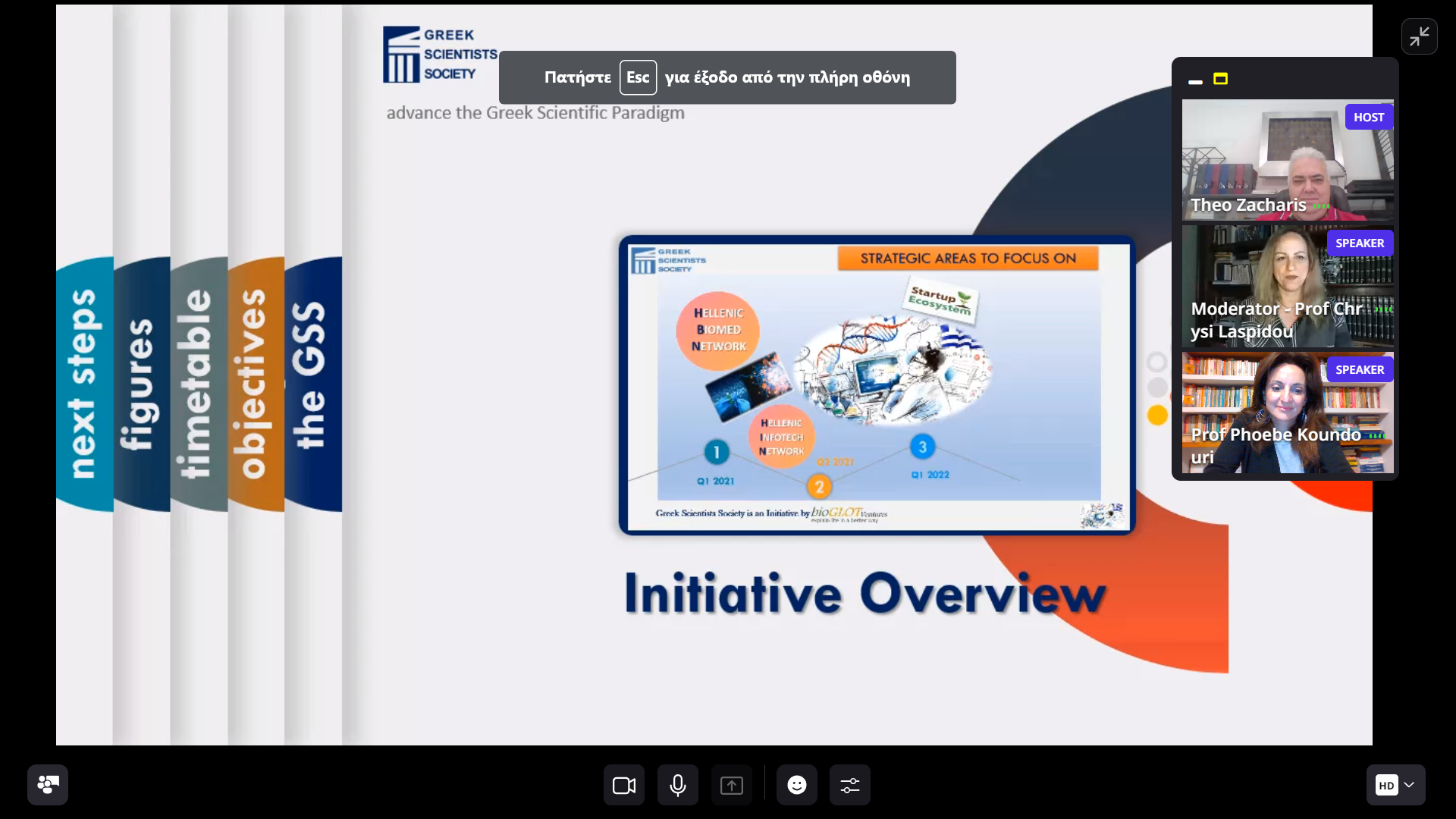Switch the speakers panel to expanded view
Image resolution: width=1456 pixels, height=819 pixels.
click(x=1220, y=79)
